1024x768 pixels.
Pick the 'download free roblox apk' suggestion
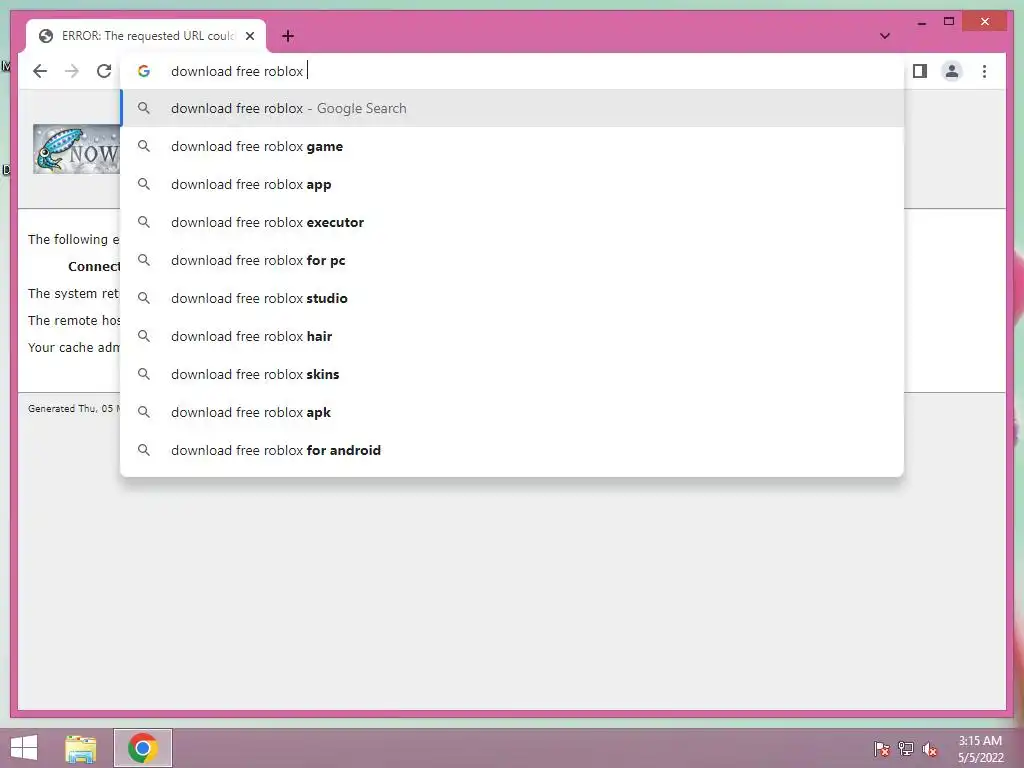(512, 412)
